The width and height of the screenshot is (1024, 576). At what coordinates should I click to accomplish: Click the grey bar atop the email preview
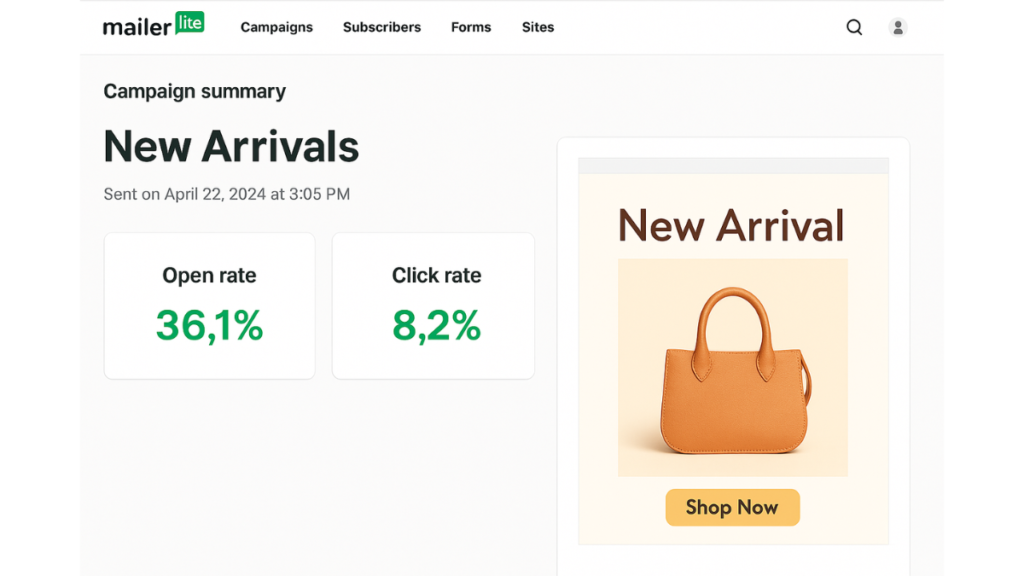tap(733, 165)
